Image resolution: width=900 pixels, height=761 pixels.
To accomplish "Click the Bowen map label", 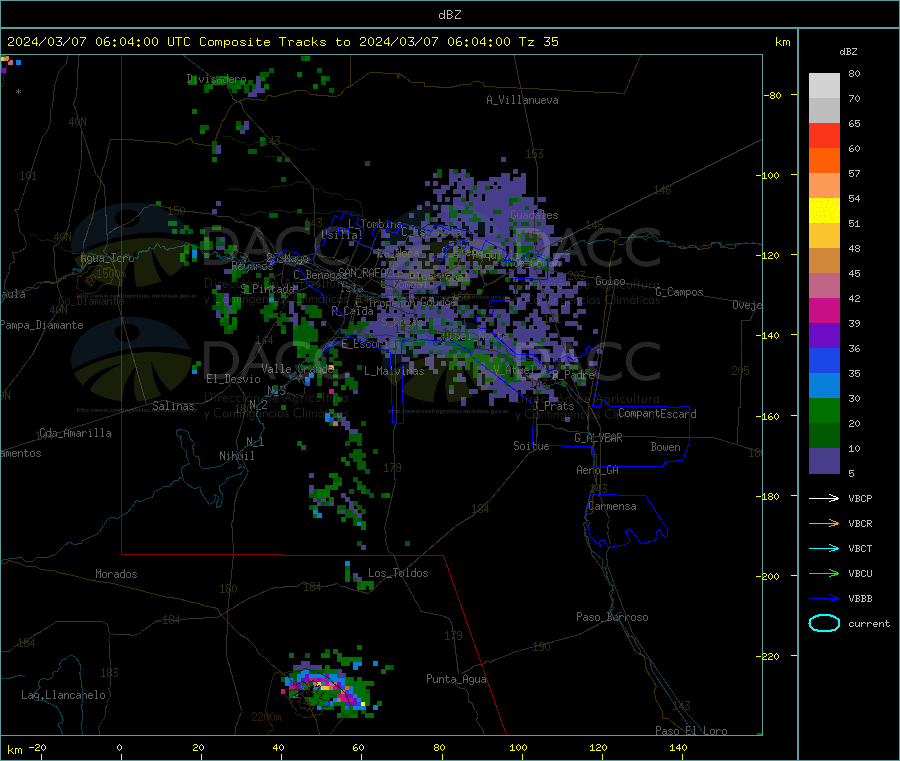I will click(x=665, y=447).
